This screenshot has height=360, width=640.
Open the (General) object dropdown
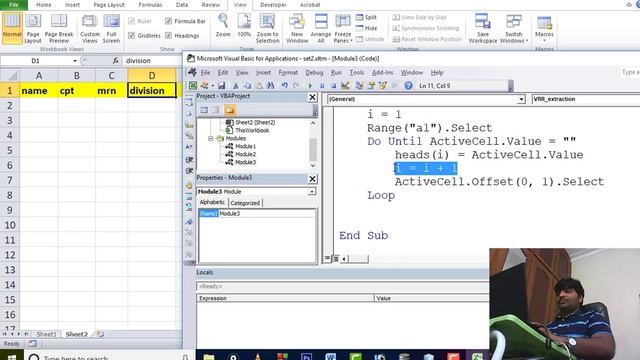pyautogui.click(x=521, y=99)
